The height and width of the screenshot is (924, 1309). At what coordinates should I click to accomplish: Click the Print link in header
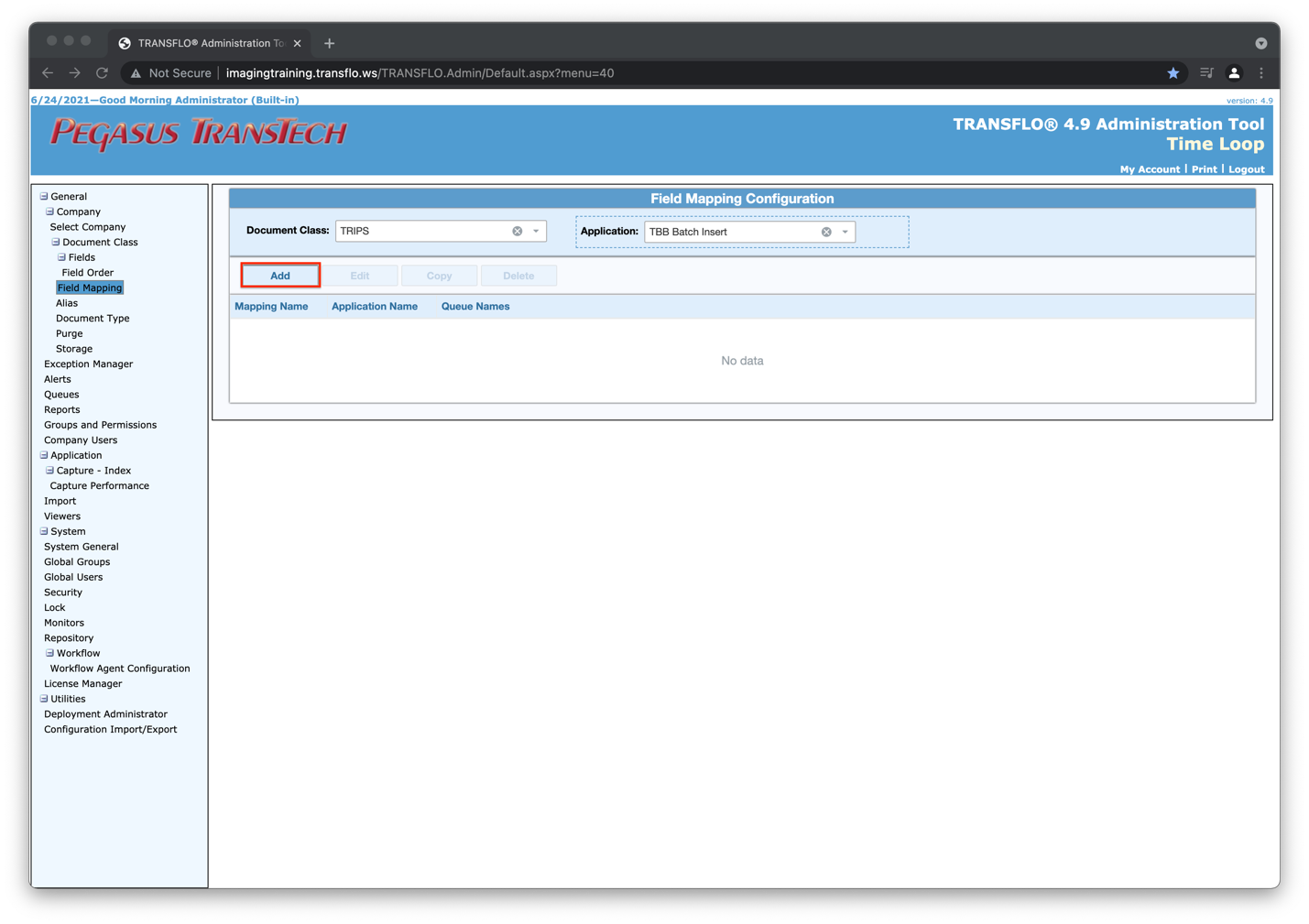click(1204, 169)
